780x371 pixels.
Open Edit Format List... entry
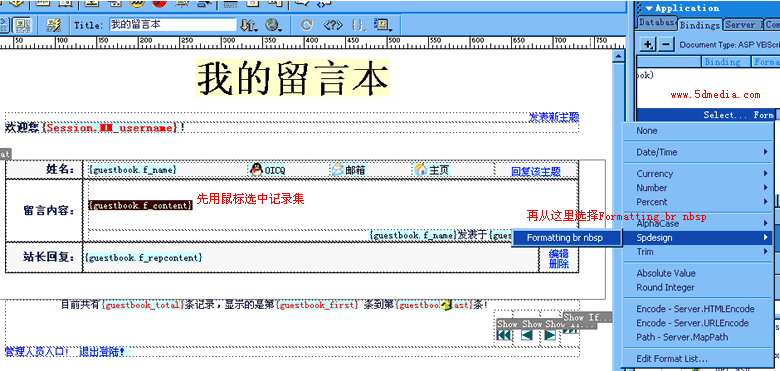pyautogui.click(x=698, y=359)
